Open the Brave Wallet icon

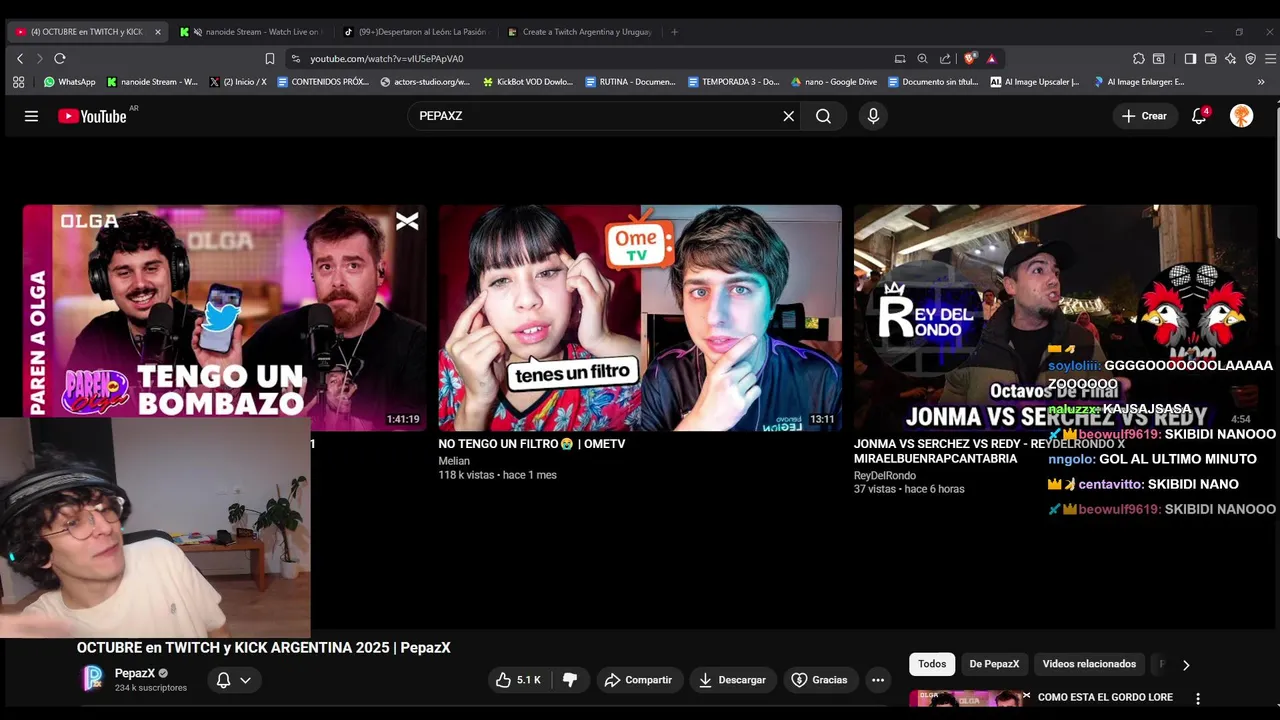[1210, 59]
